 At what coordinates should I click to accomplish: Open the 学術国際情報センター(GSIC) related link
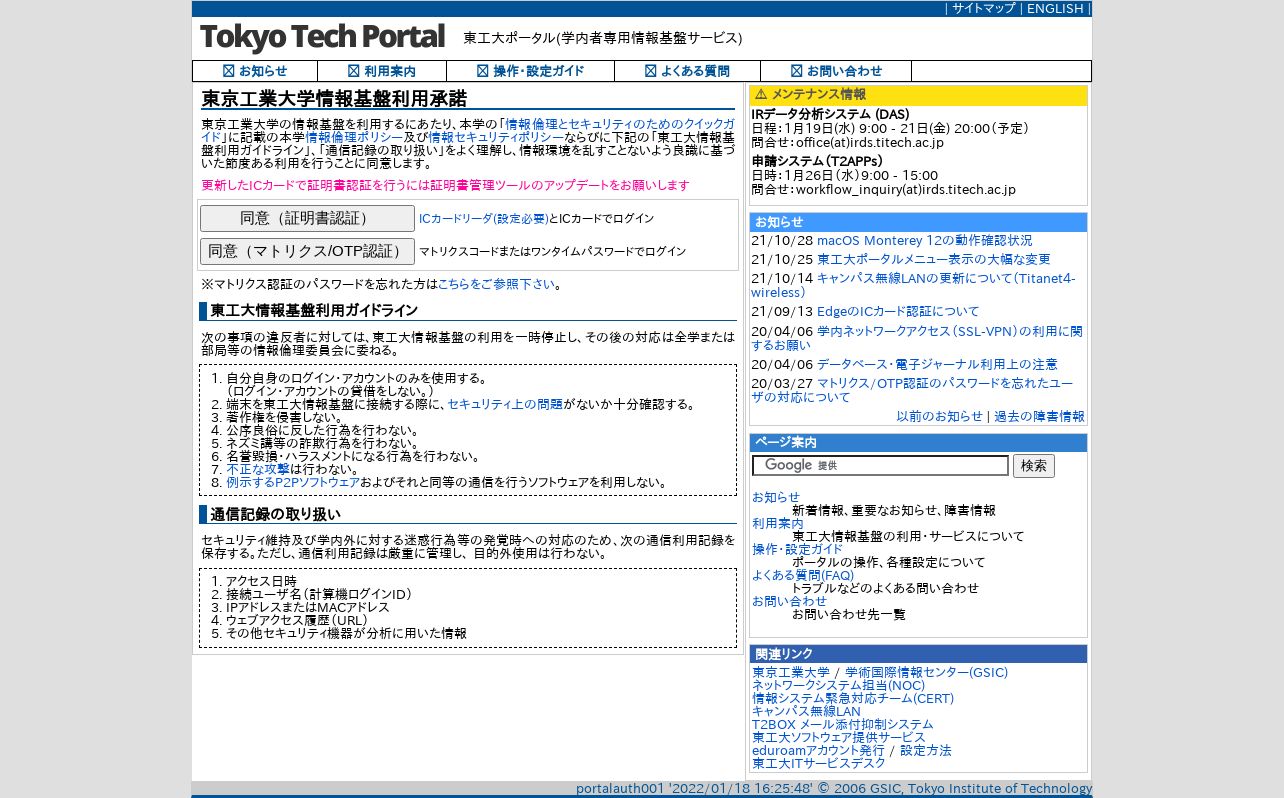[x=926, y=673]
